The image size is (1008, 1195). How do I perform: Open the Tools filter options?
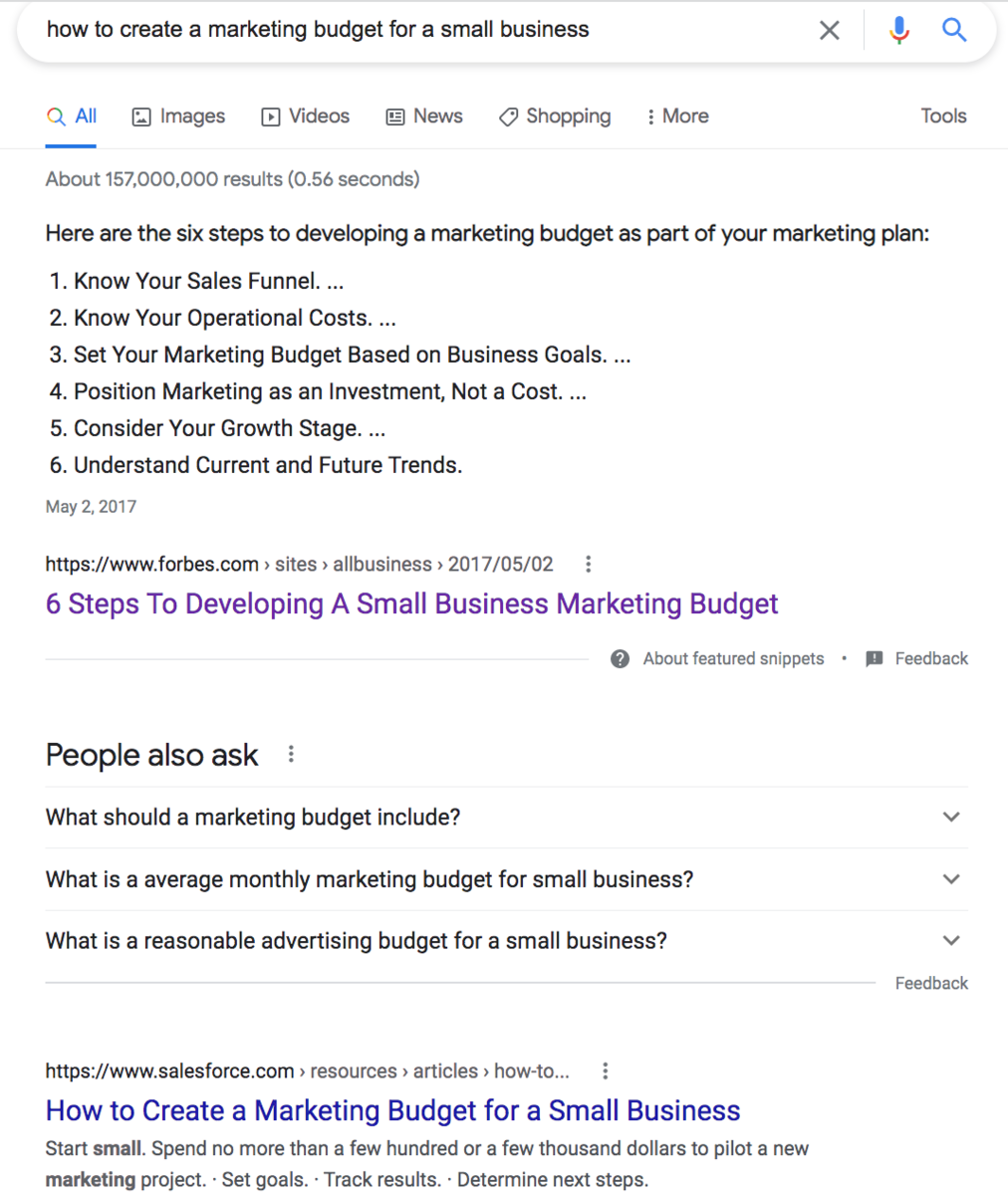pos(943,117)
